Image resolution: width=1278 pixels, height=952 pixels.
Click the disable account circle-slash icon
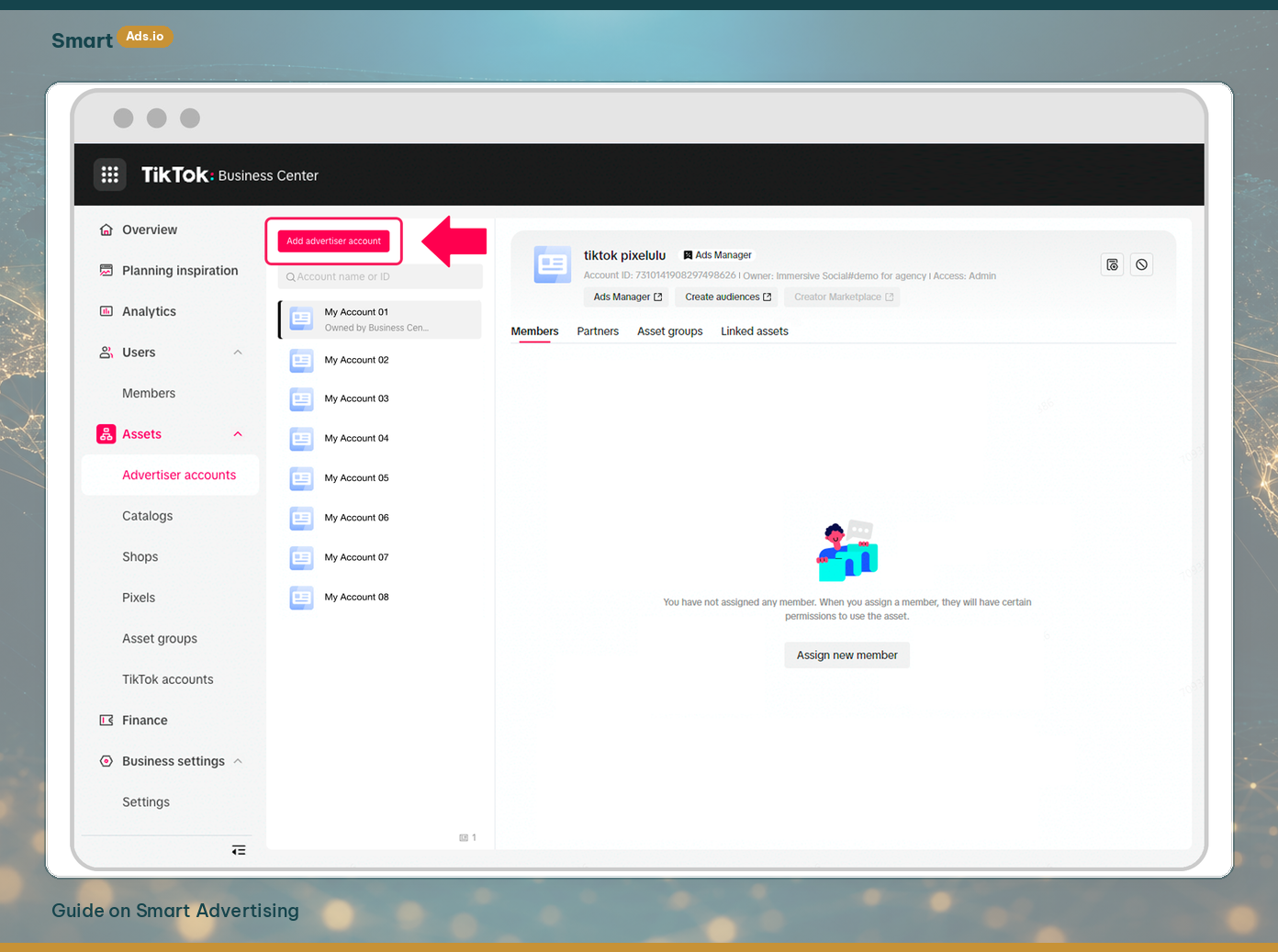1142,264
